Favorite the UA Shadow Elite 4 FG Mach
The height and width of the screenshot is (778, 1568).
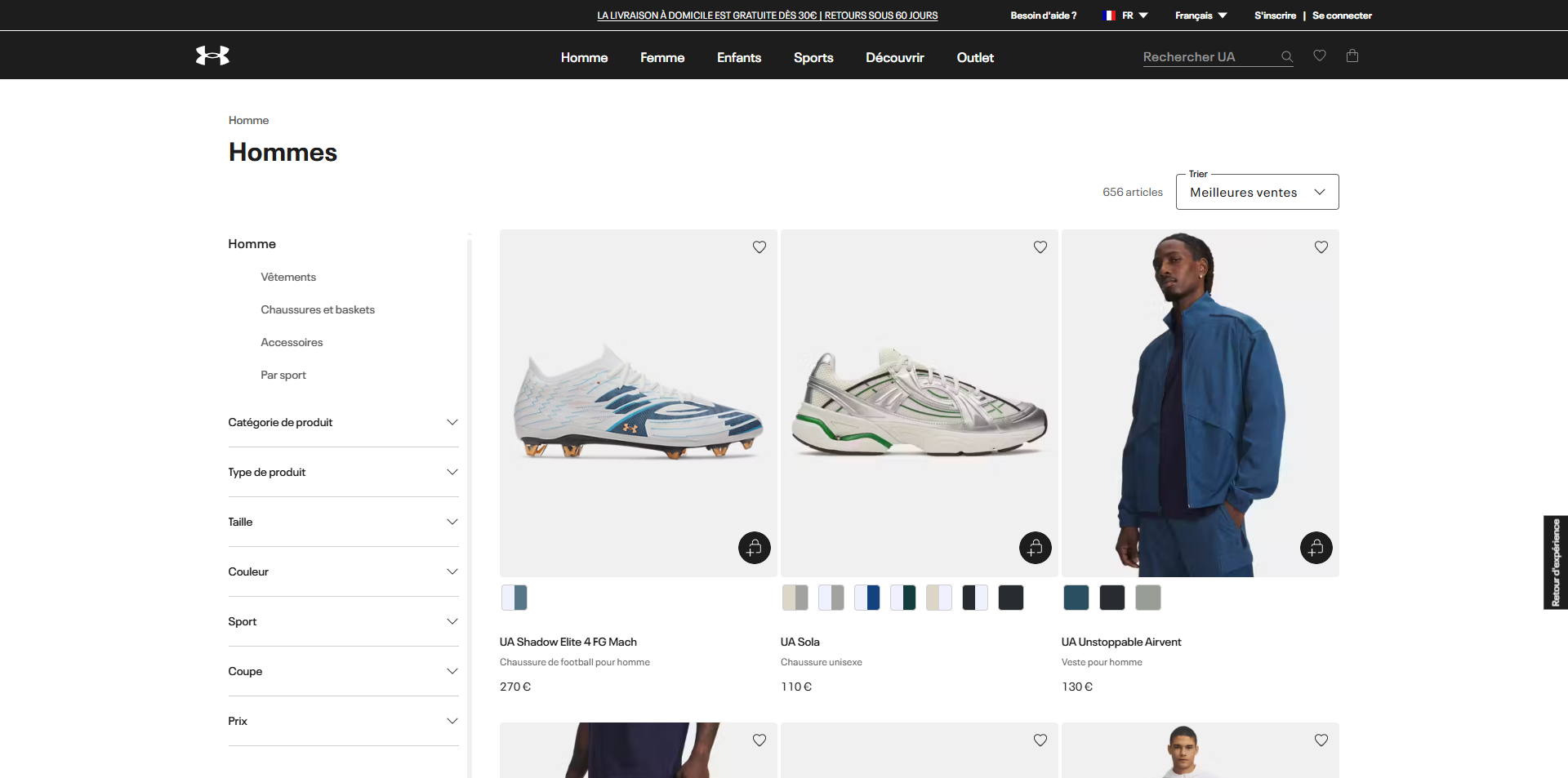pos(759,247)
